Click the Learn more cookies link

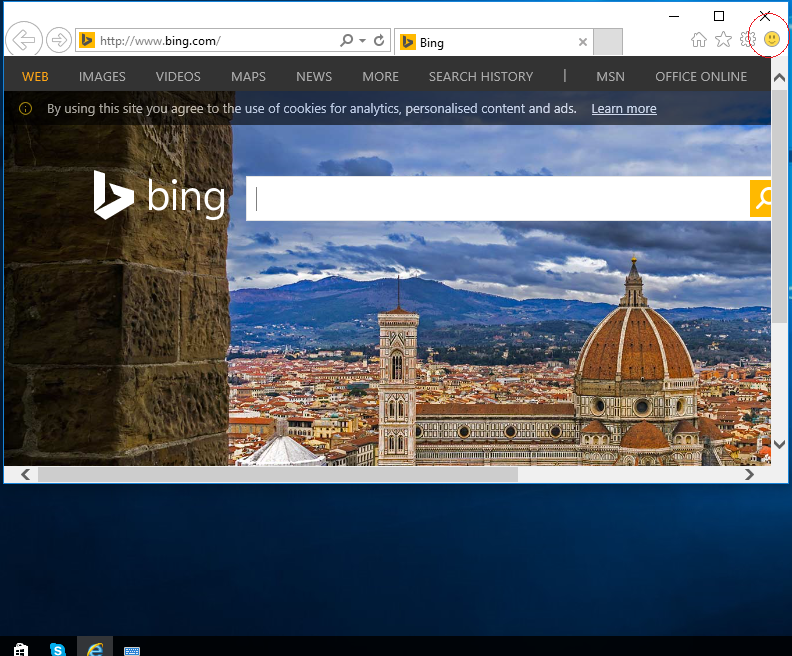click(x=624, y=109)
